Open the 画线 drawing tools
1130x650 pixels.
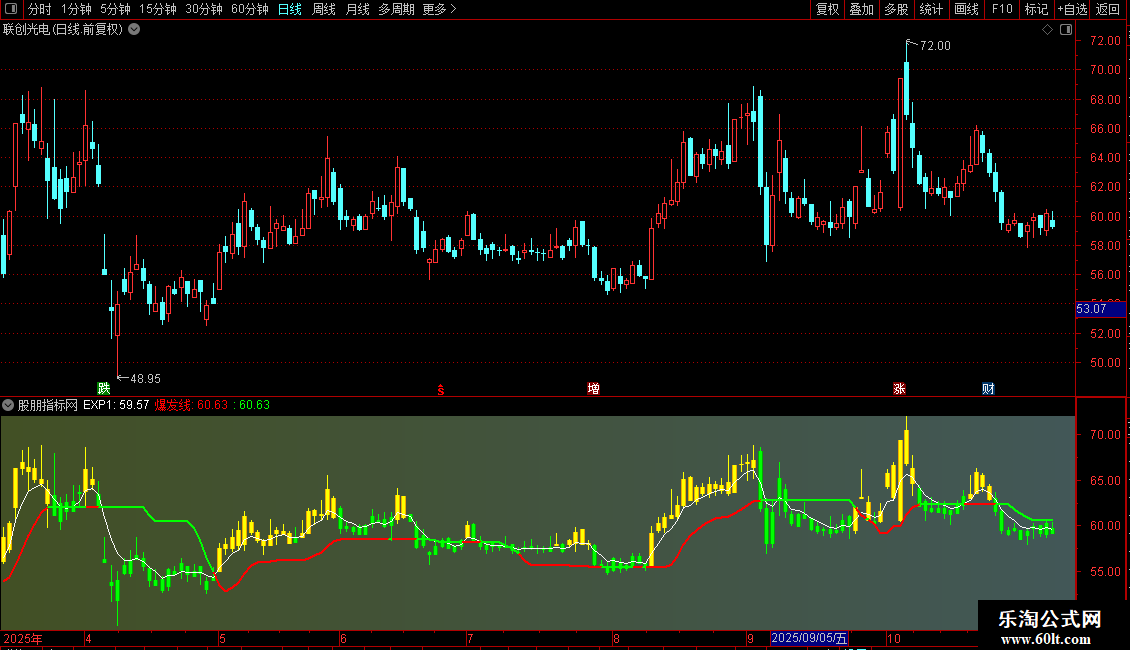[966, 9]
